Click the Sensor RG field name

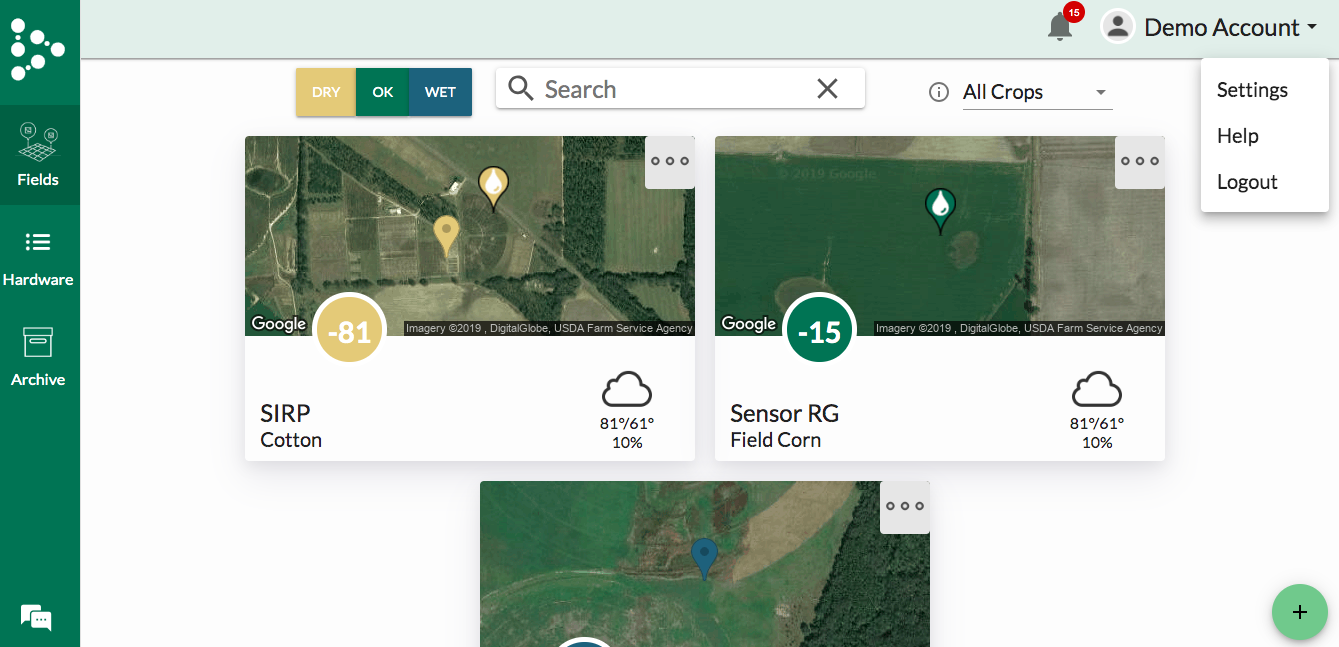[785, 413]
